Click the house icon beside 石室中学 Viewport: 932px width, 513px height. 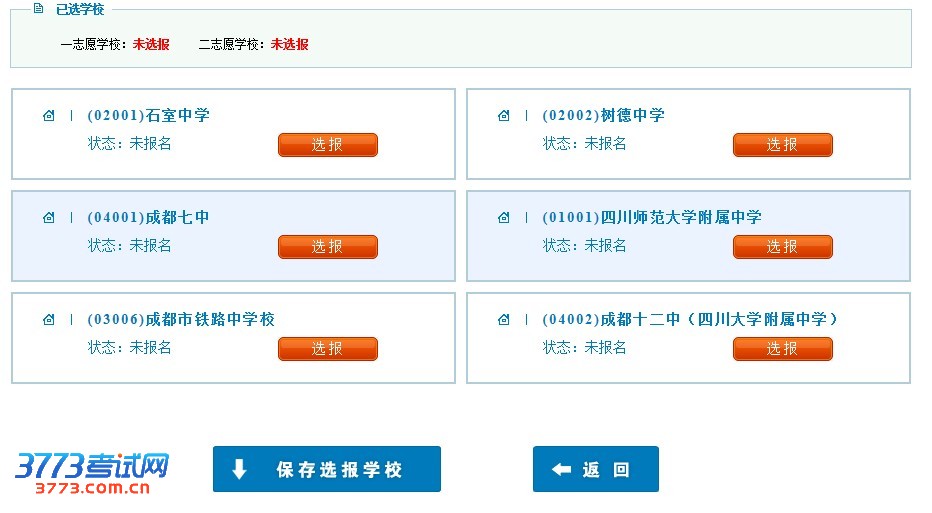coord(48,115)
